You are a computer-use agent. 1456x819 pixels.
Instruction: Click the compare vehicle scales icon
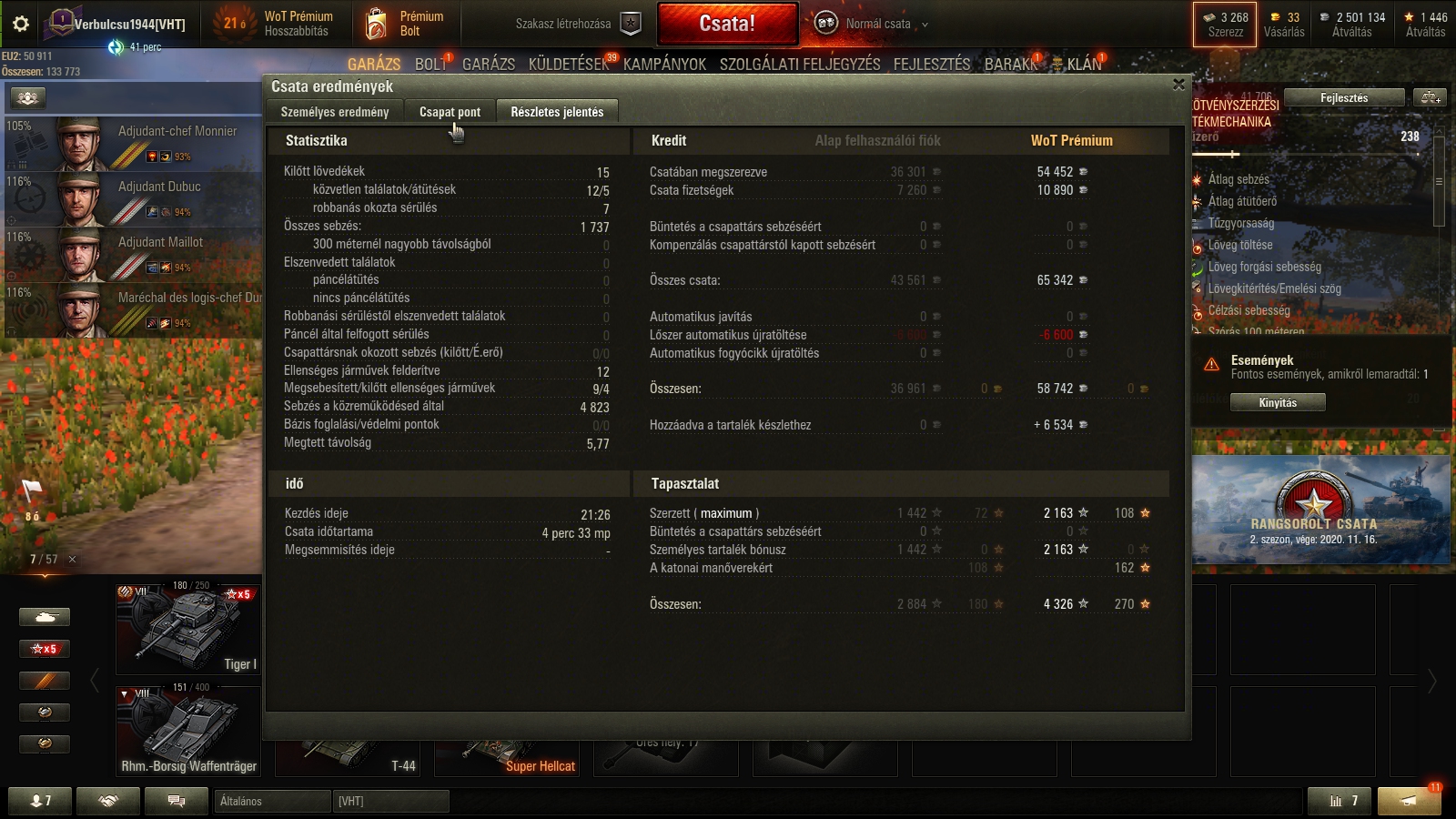click(x=1431, y=97)
